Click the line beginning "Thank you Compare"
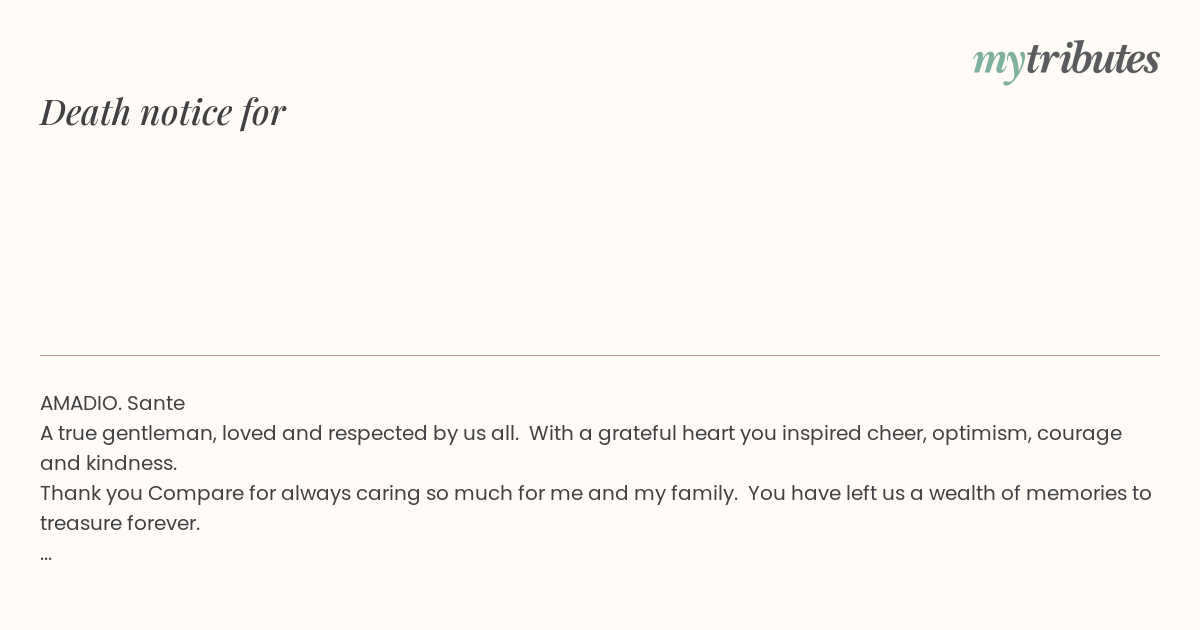 (x=596, y=494)
